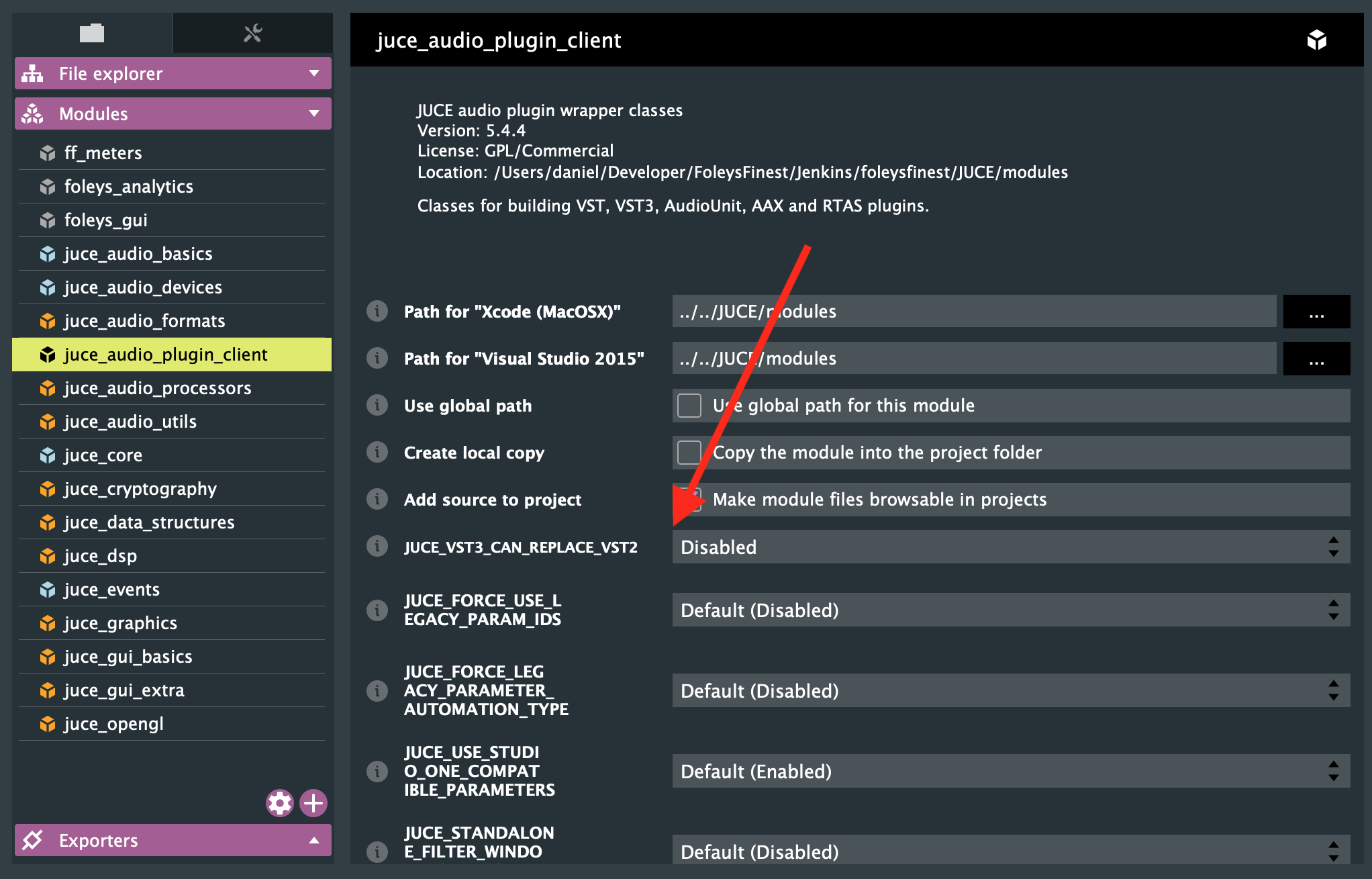This screenshot has width=1372, height=879.
Task: Open JUCE_VST3_CAN_REPLACE_VST2 Disabled dropdown
Action: tap(1010, 547)
